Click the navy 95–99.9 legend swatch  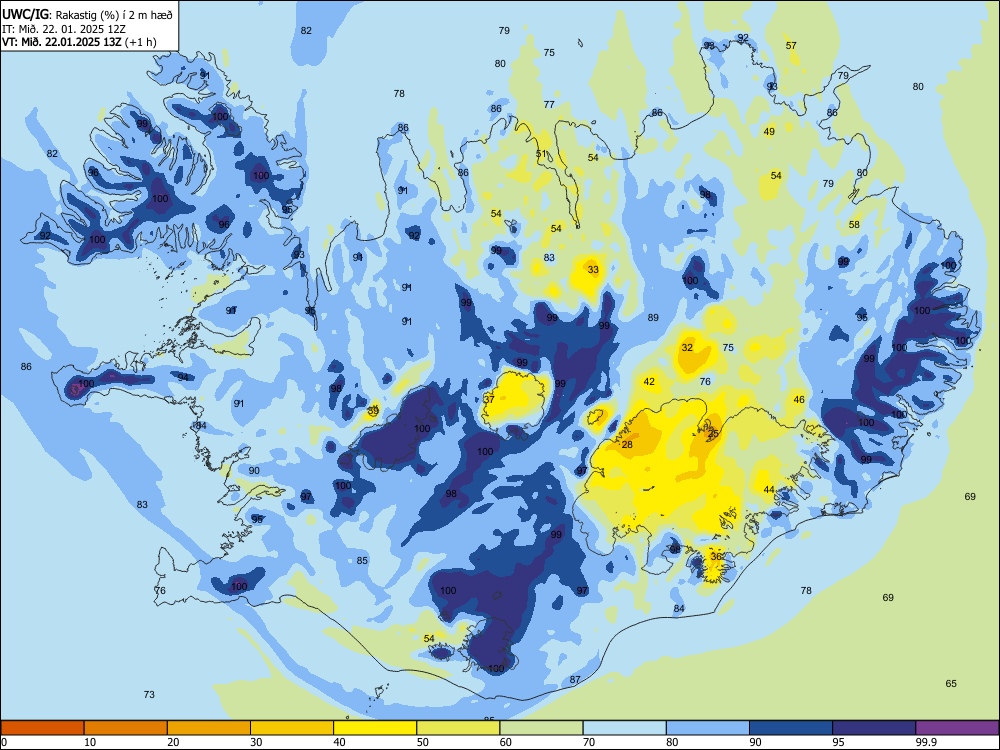tap(874, 728)
